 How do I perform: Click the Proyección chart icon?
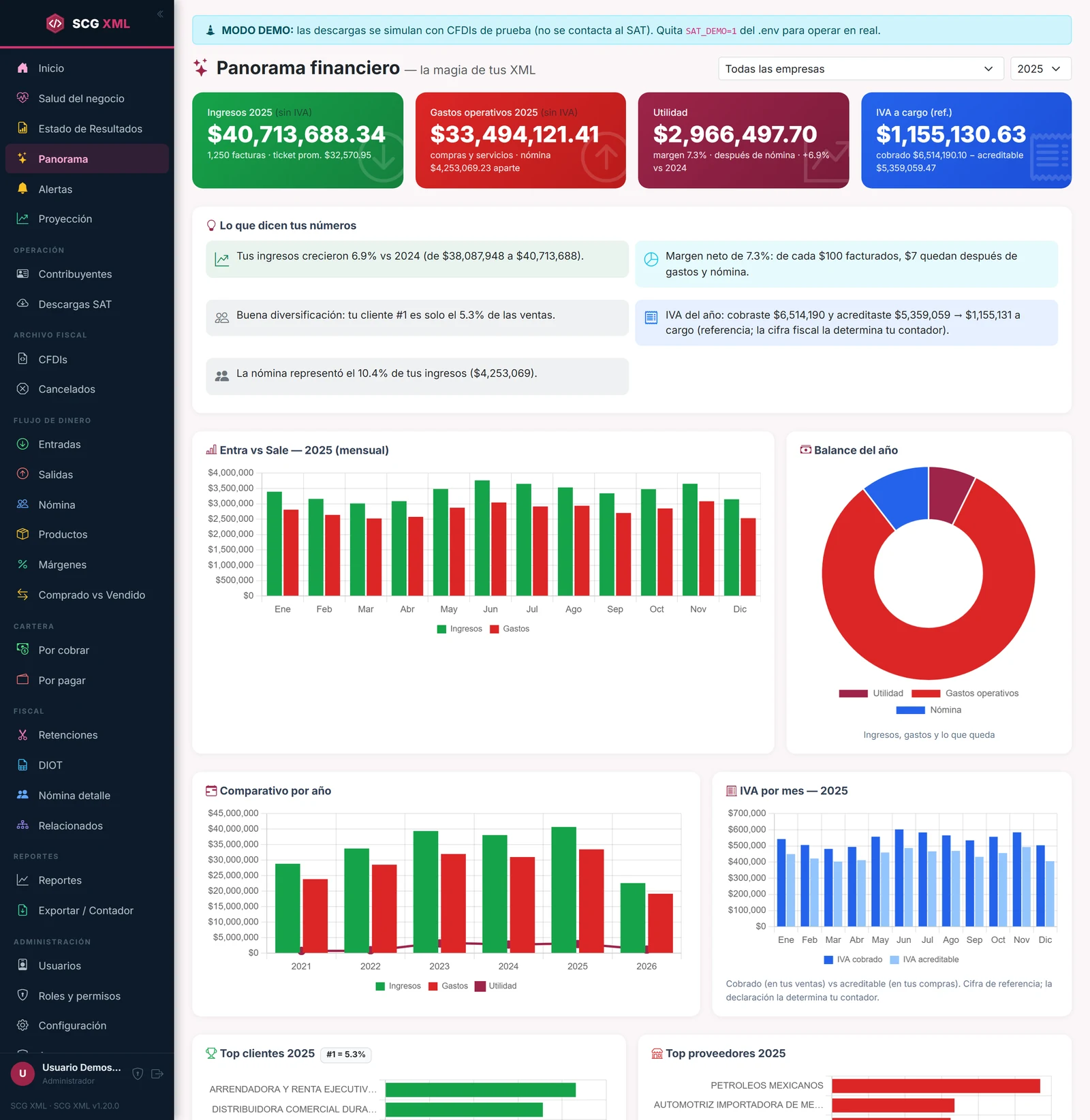(22, 219)
